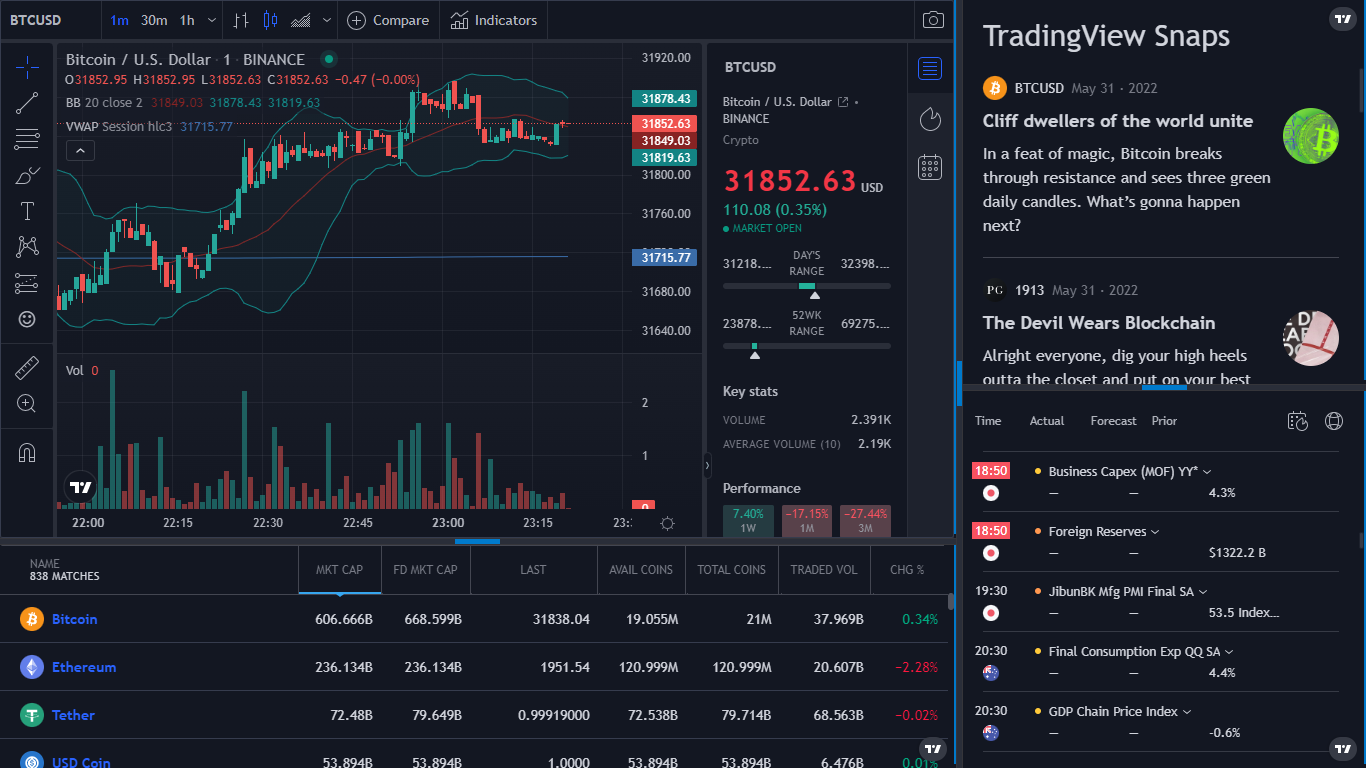Switch the chart interval to 1m
The width and height of the screenshot is (1366, 768).
click(119, 20)
